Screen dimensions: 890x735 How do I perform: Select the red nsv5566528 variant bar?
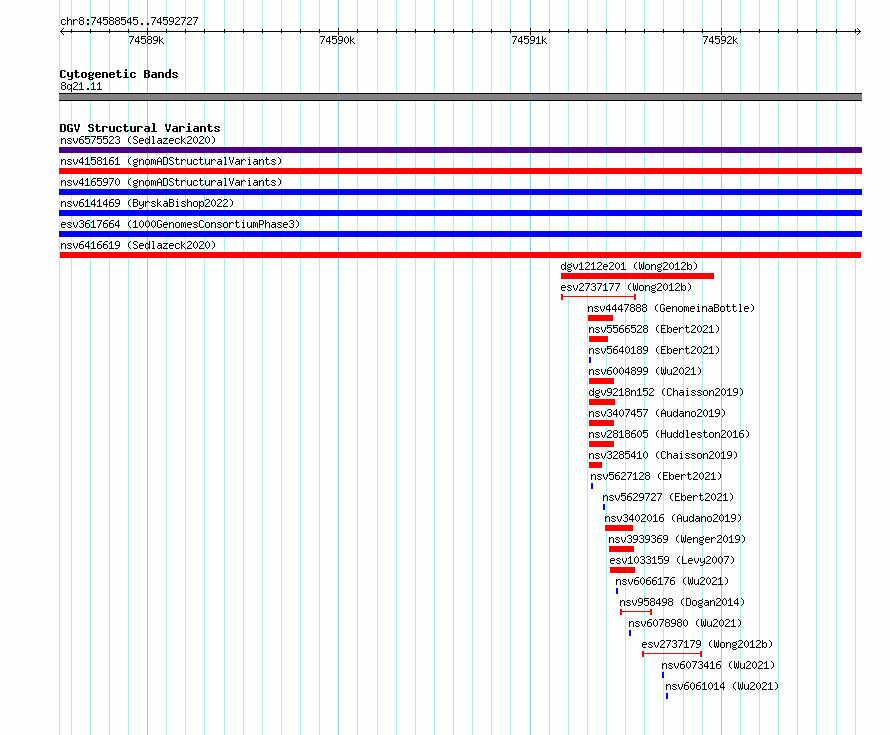tap(598, 339)
